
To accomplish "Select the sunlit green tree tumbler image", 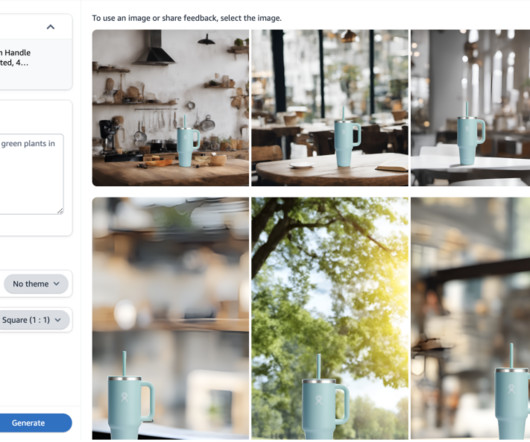I will click(x=330, y=318).
